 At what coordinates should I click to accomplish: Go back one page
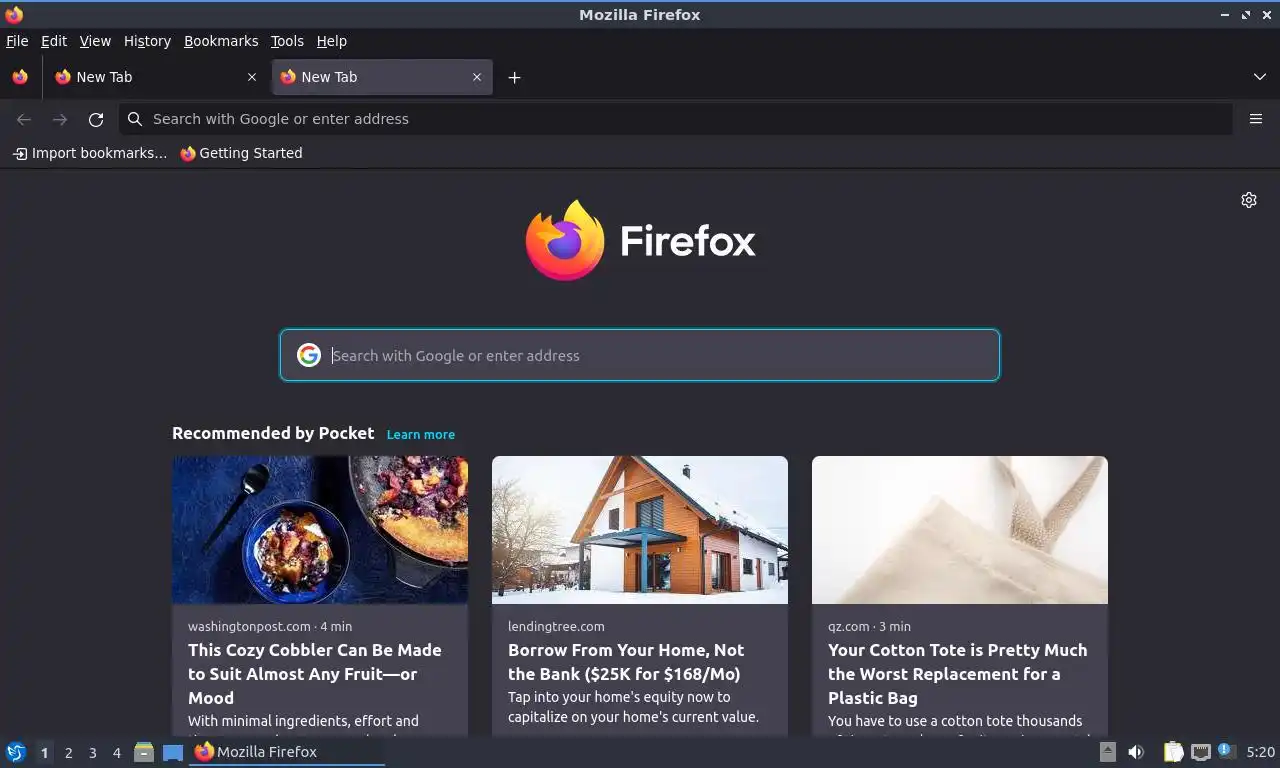point(24,119)
